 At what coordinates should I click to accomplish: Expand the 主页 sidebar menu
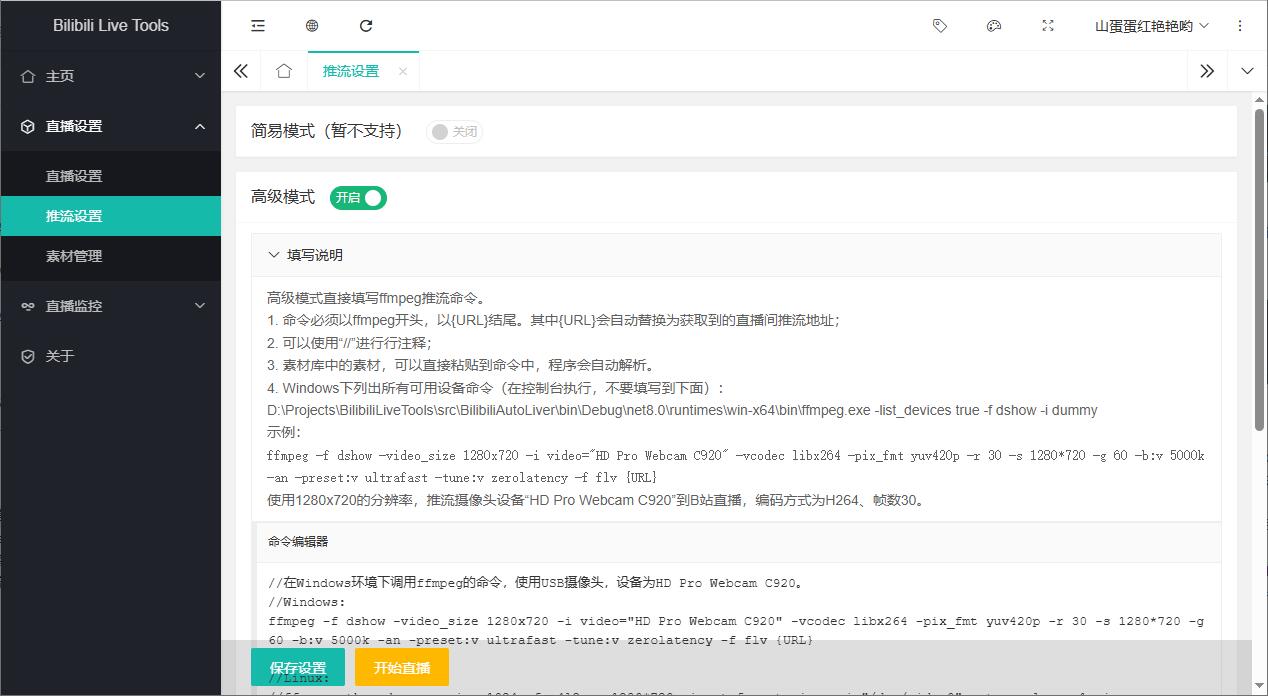coord(110,76)
